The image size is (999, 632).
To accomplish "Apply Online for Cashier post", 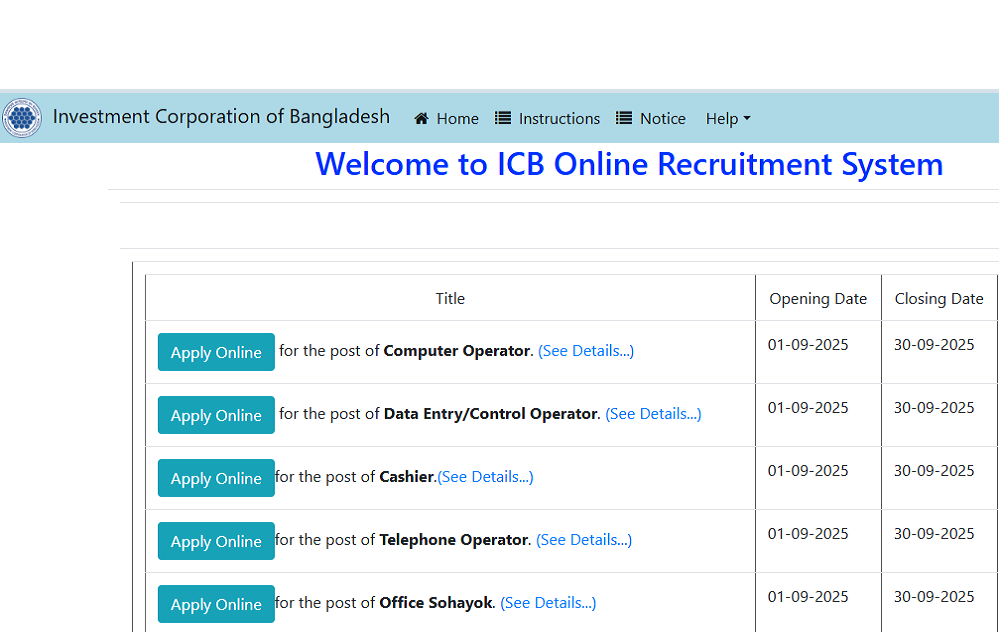I will click(x=217, y=478).
